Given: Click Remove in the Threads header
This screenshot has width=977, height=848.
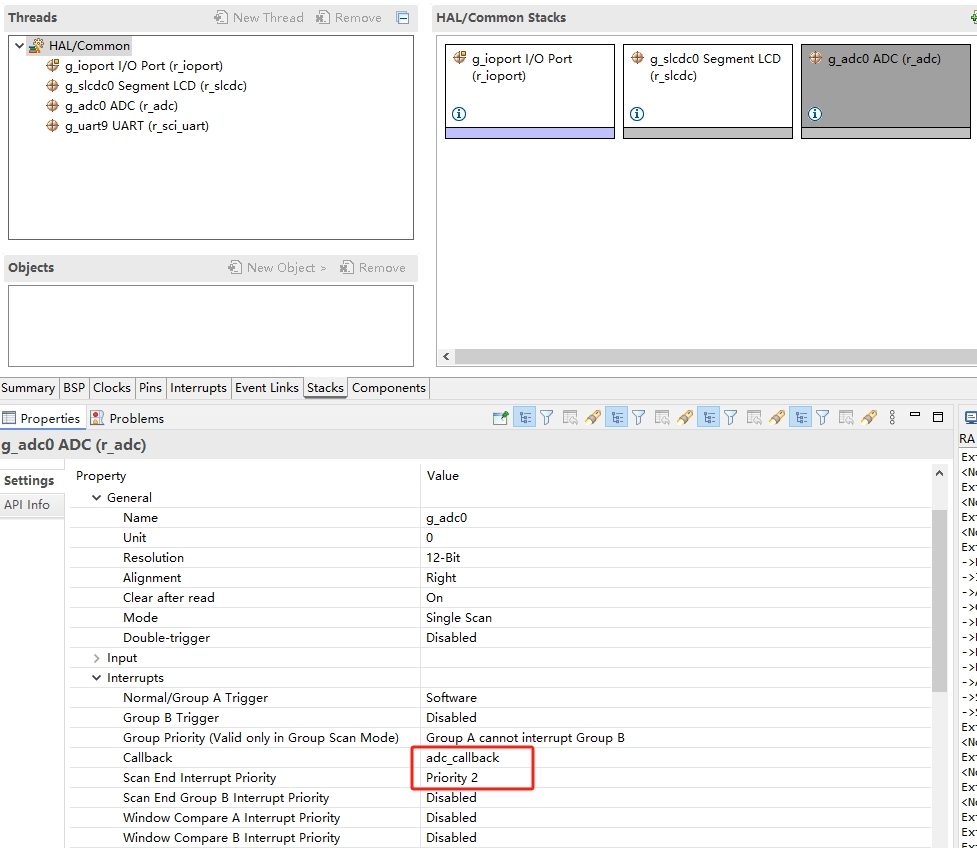Looking at the screenshot, I should point(348,17).
